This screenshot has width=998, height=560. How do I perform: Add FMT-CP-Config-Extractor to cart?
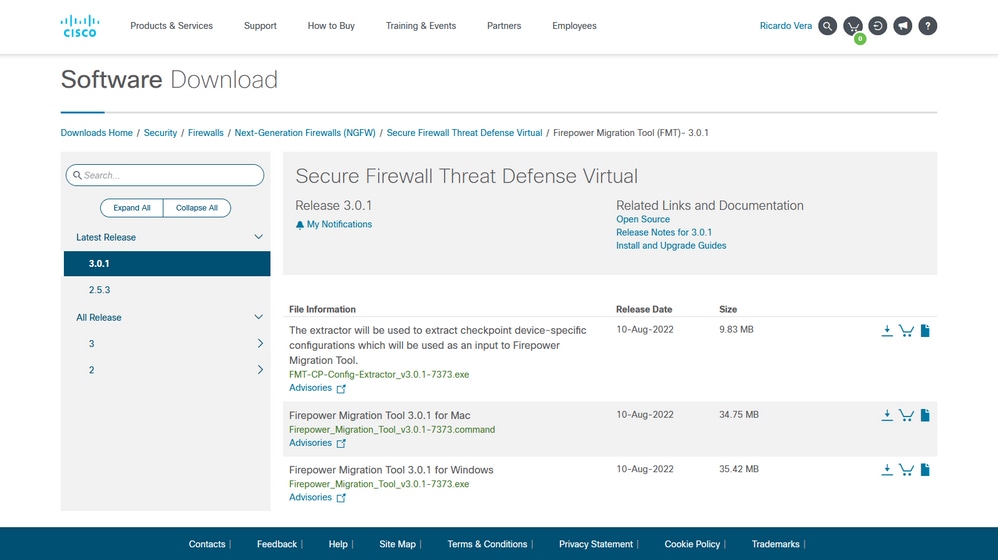tap(906, 330)
